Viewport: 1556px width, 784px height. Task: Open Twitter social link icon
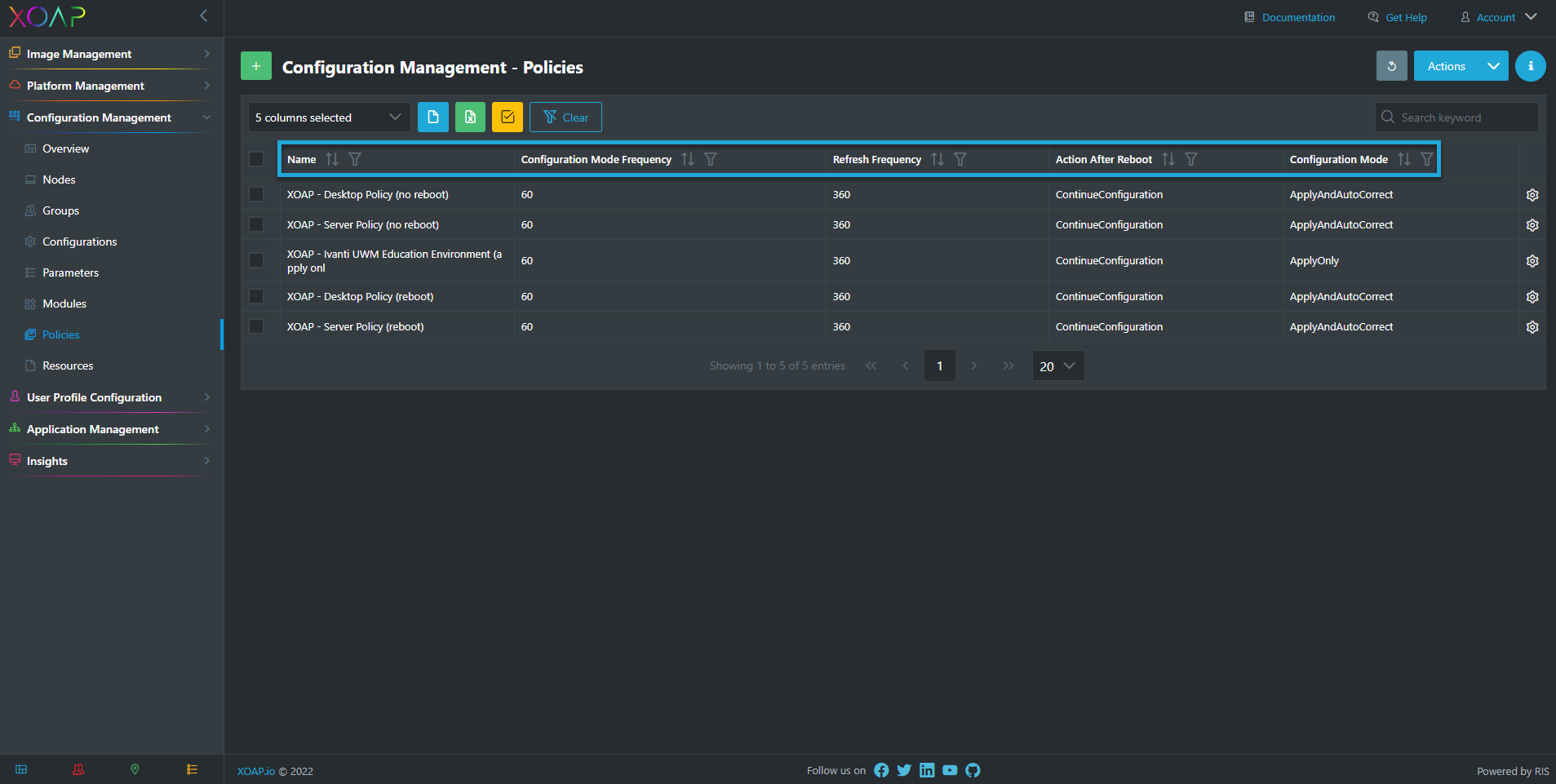[904, 770]
